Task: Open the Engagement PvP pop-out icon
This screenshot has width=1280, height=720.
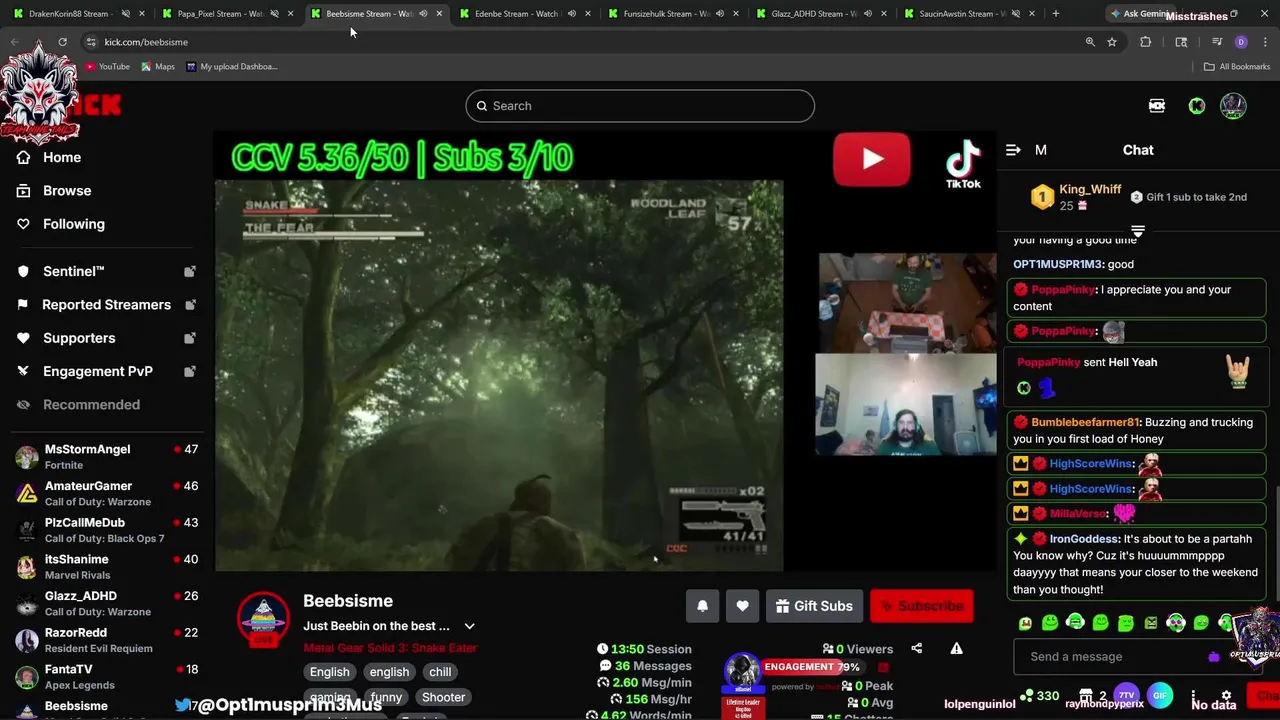Action: pyautogui.click(x=190, y=371)
